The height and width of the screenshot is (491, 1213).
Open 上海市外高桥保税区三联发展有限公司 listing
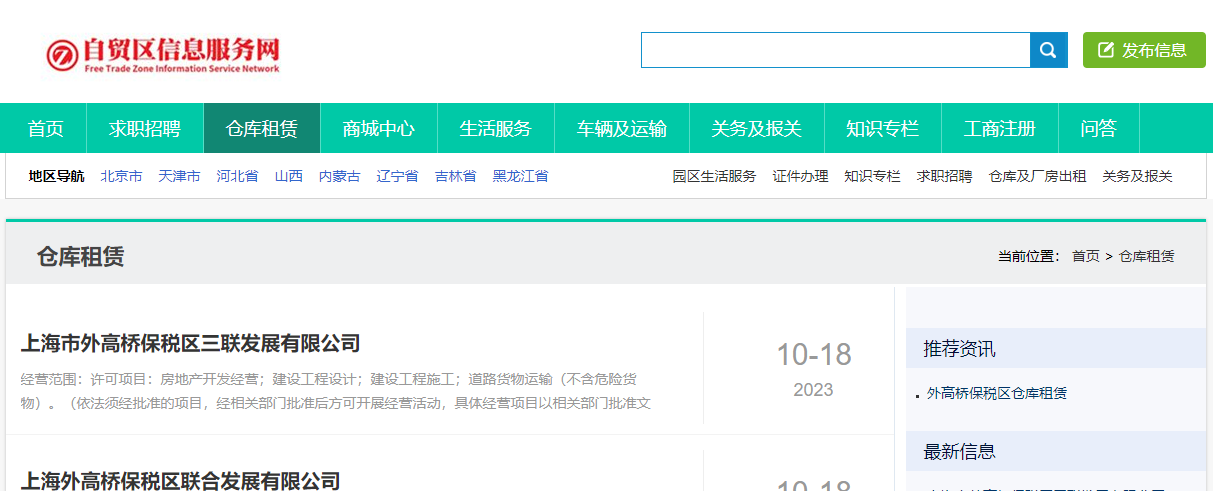(190, 344)
